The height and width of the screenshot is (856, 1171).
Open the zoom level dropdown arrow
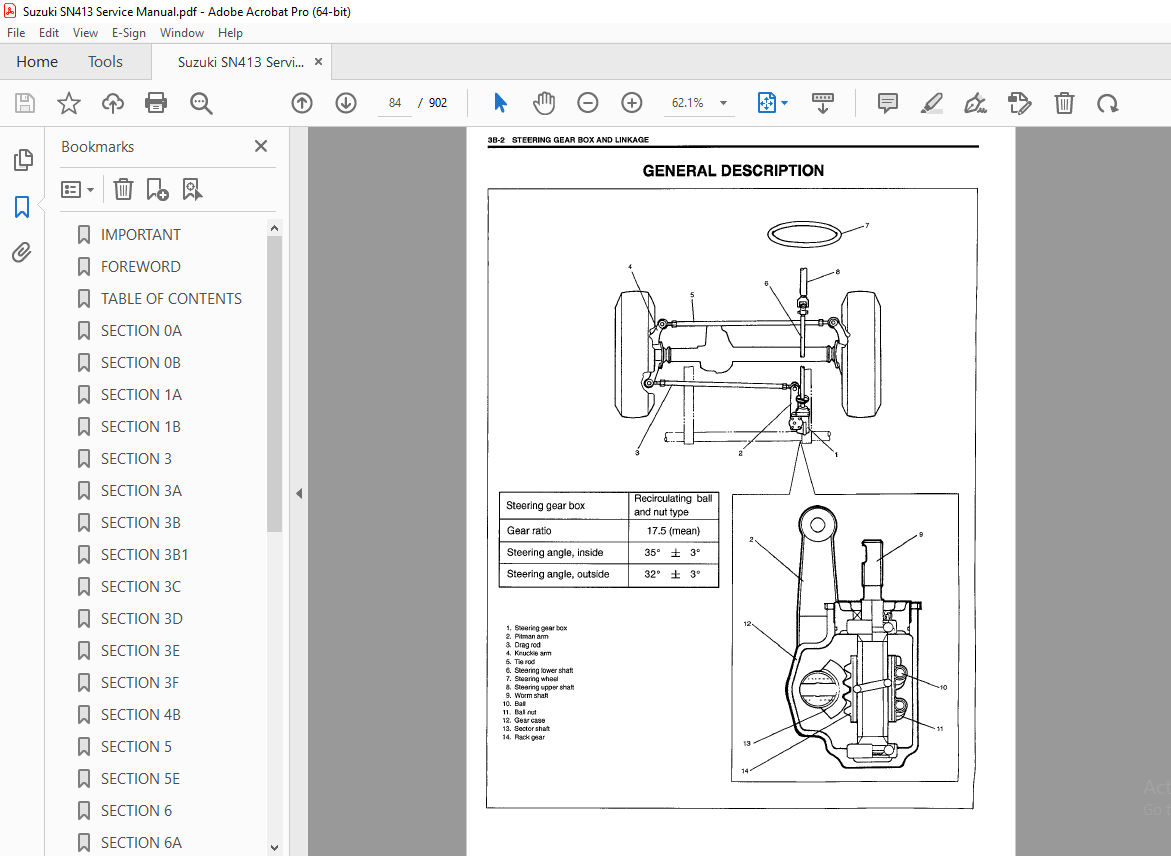coord(723,103)
